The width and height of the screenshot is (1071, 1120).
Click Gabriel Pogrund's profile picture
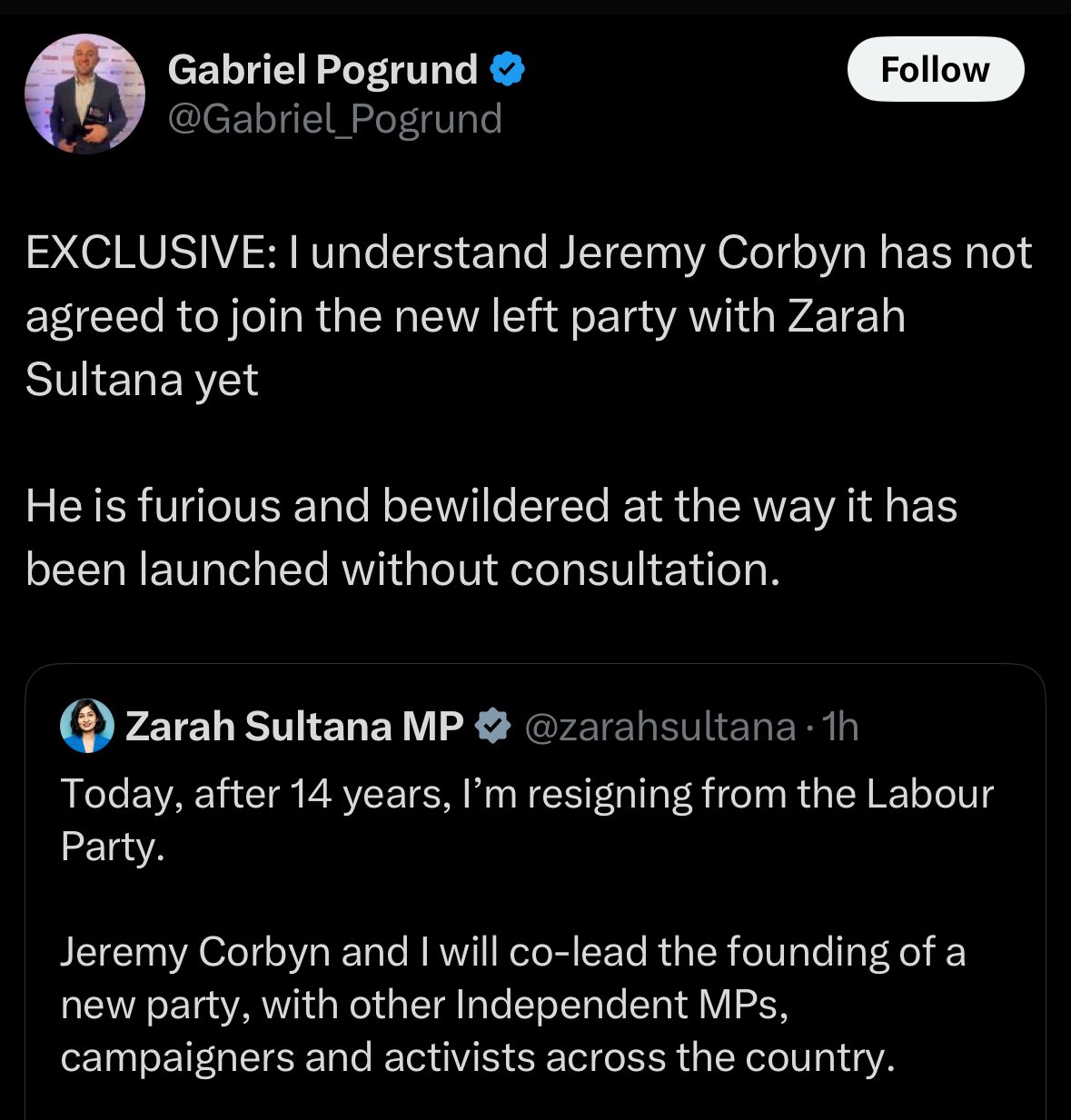pyautogui.click(x=84, y=94)
